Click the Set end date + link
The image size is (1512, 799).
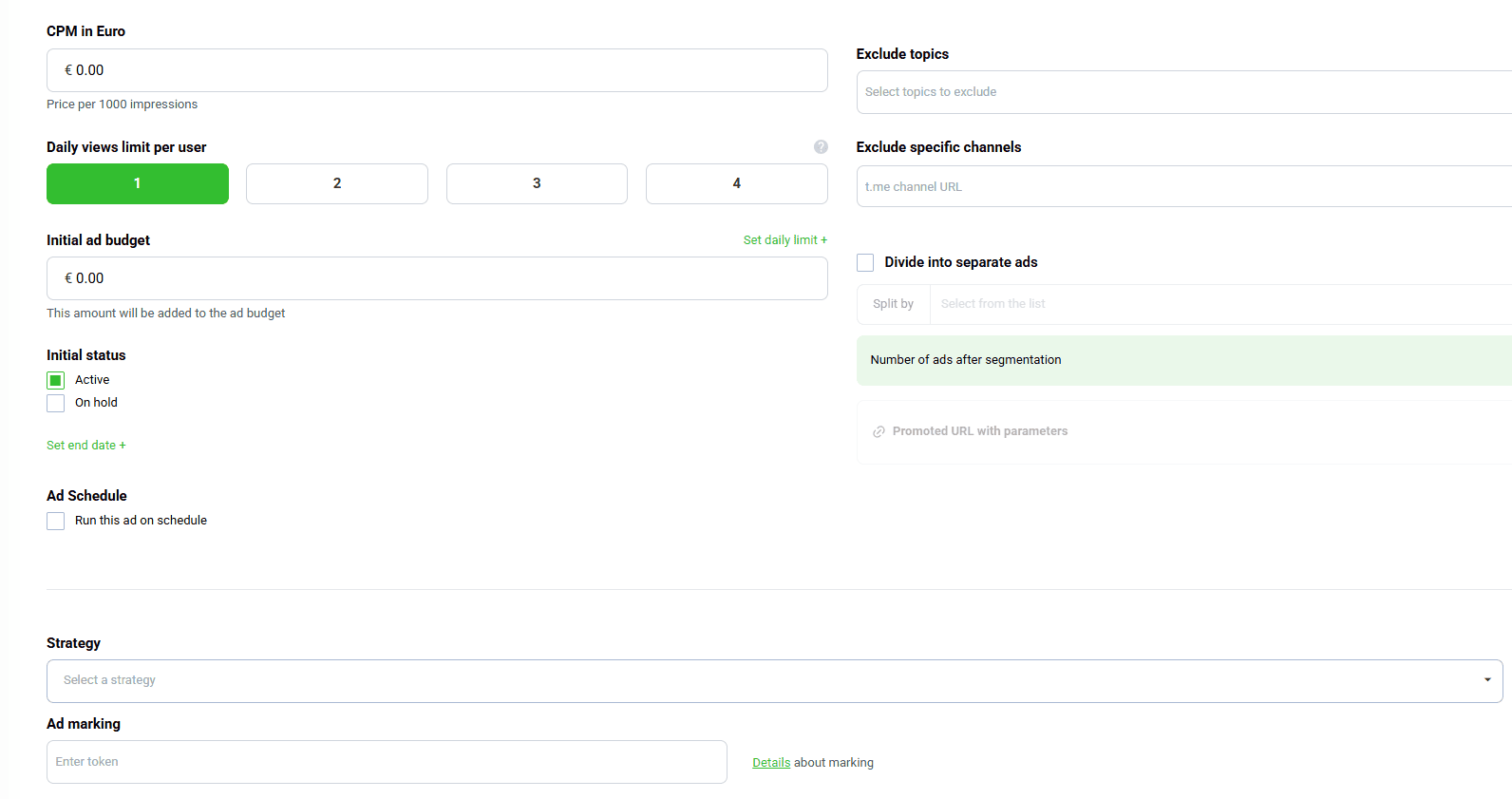coord(85,446)
